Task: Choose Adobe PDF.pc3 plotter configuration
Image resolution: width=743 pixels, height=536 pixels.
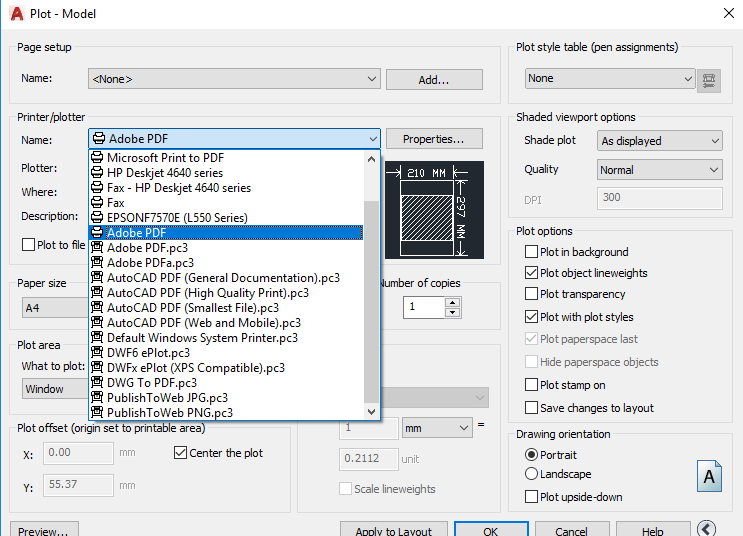Action: (x=226, y=248)
